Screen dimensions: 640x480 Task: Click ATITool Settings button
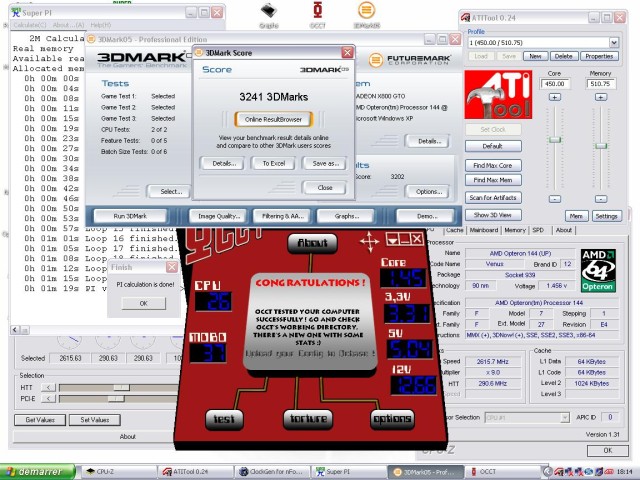click(606, 216)
